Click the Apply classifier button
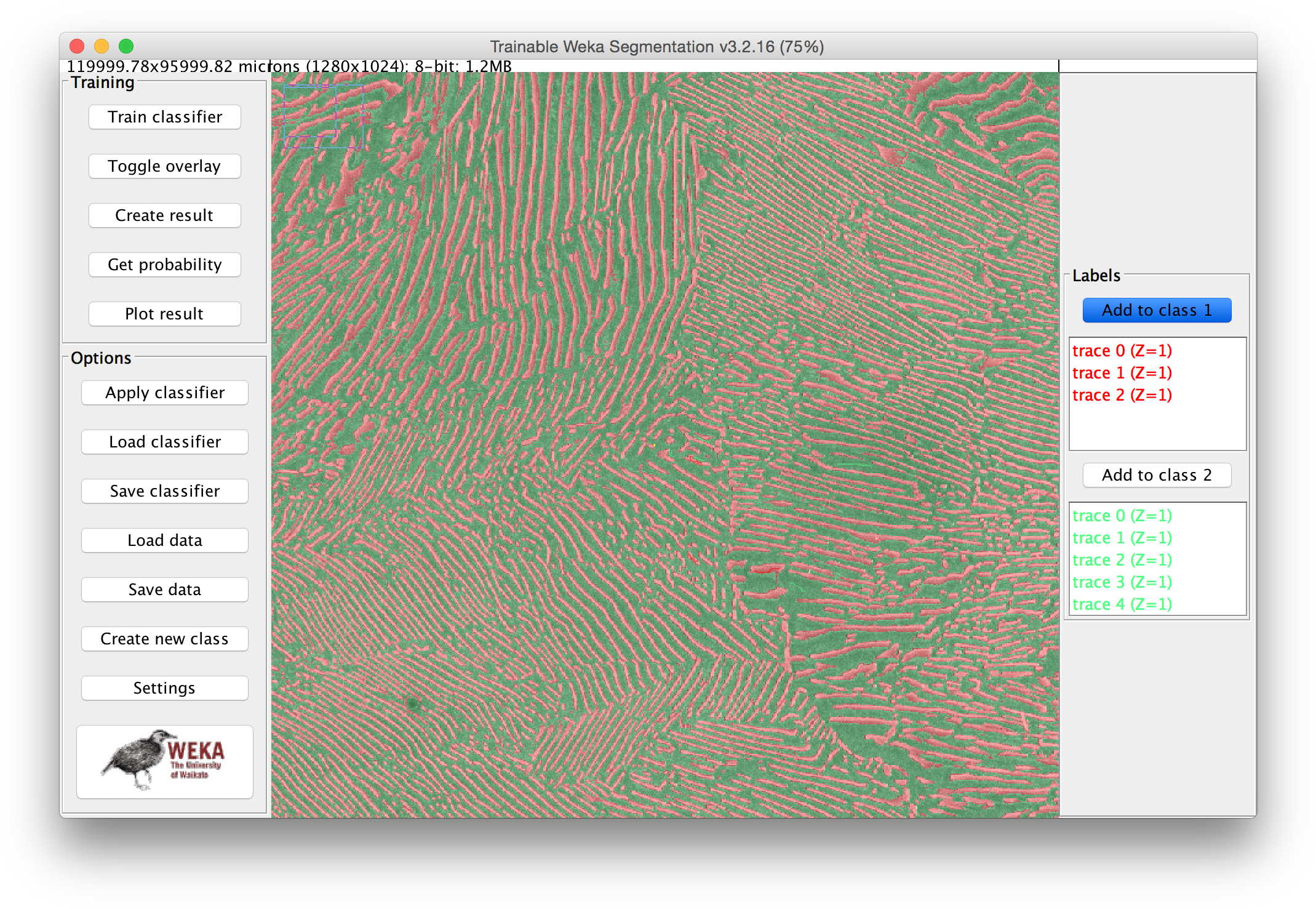This screenshot has width=1316, height=909. click(164, 393)
